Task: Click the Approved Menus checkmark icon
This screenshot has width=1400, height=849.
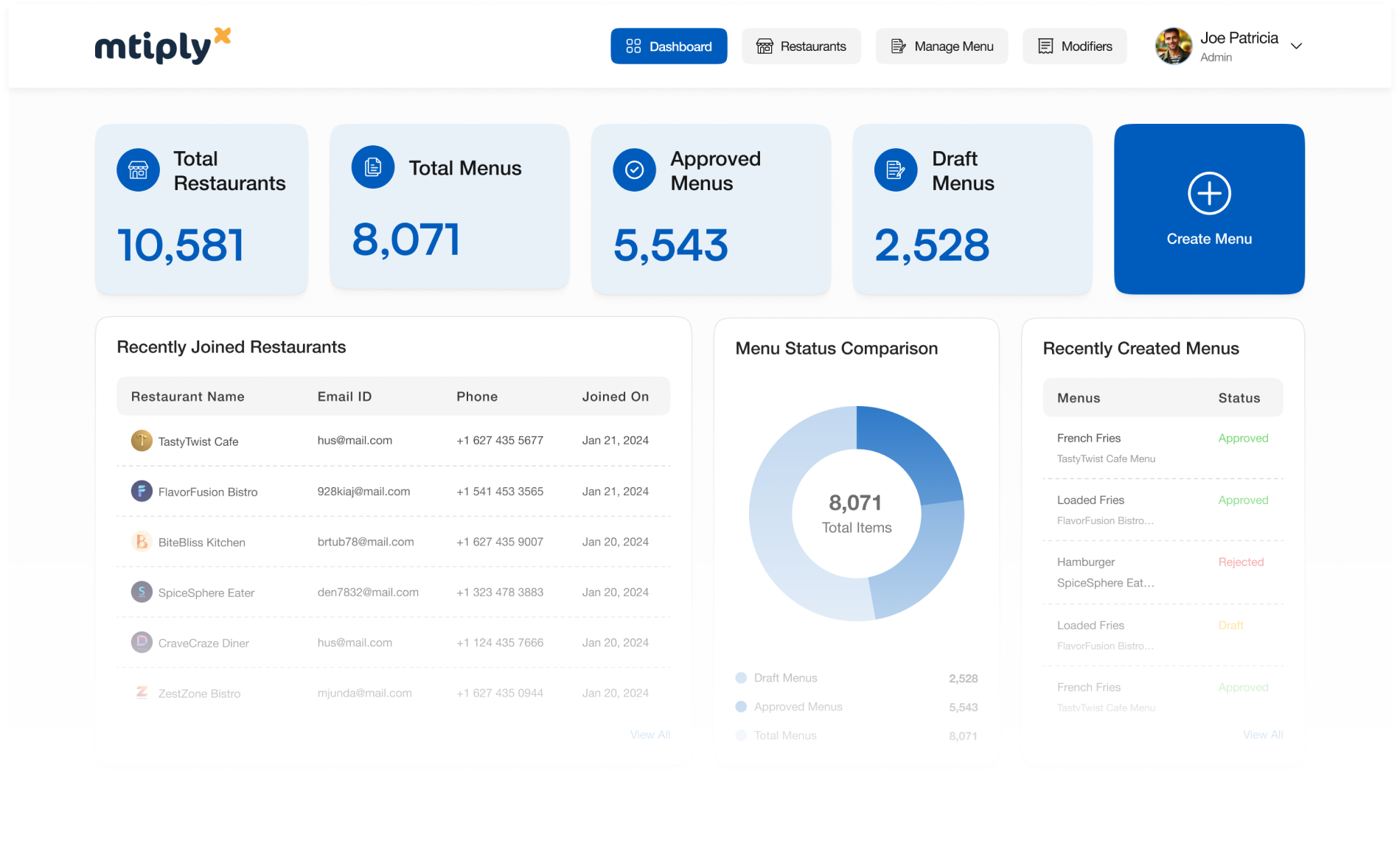Action: 634,170
